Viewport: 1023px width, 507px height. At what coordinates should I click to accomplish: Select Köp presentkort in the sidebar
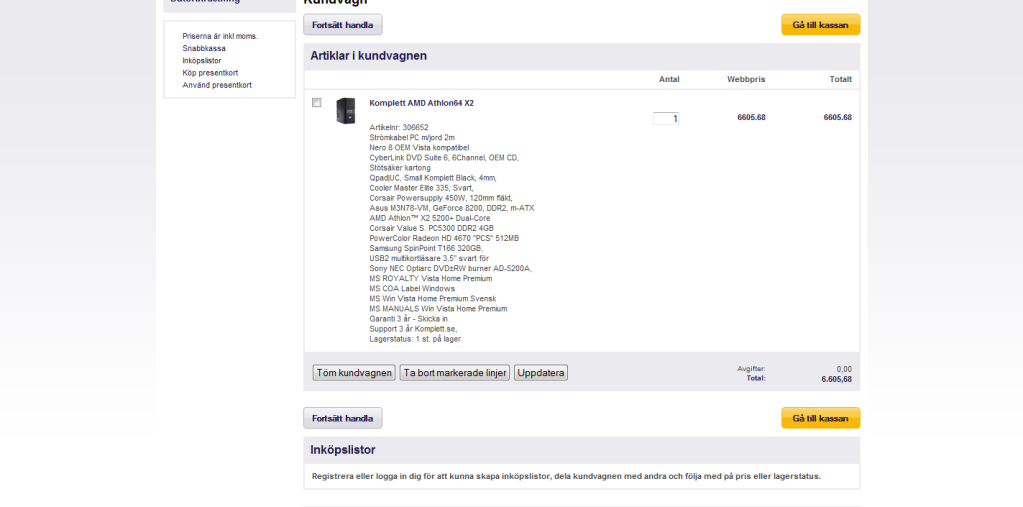pos(210,73)
